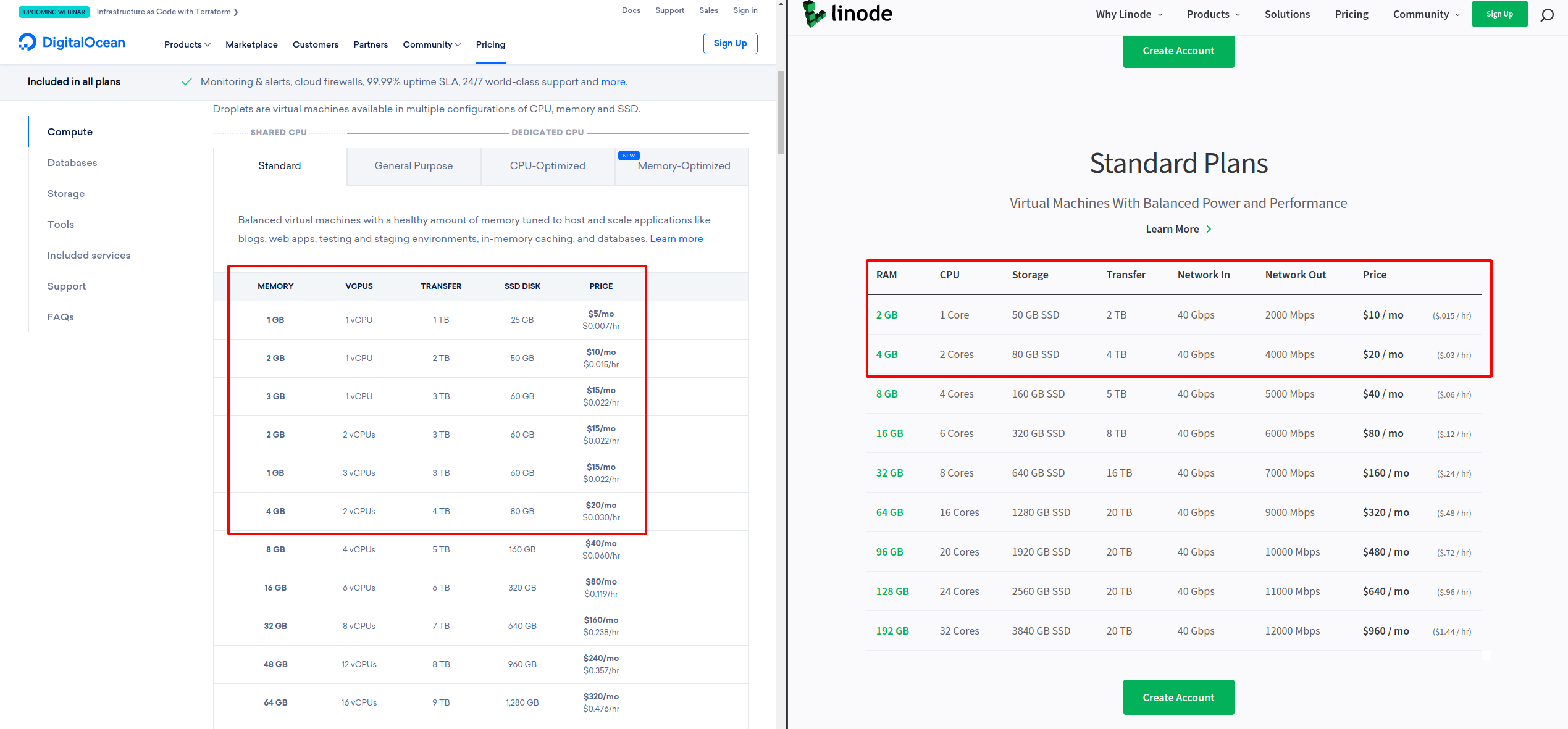Select FAQs in the pricing sidebar
Image resolution: width=1568 pixels, height=729 pixels.
click(60, 317)
